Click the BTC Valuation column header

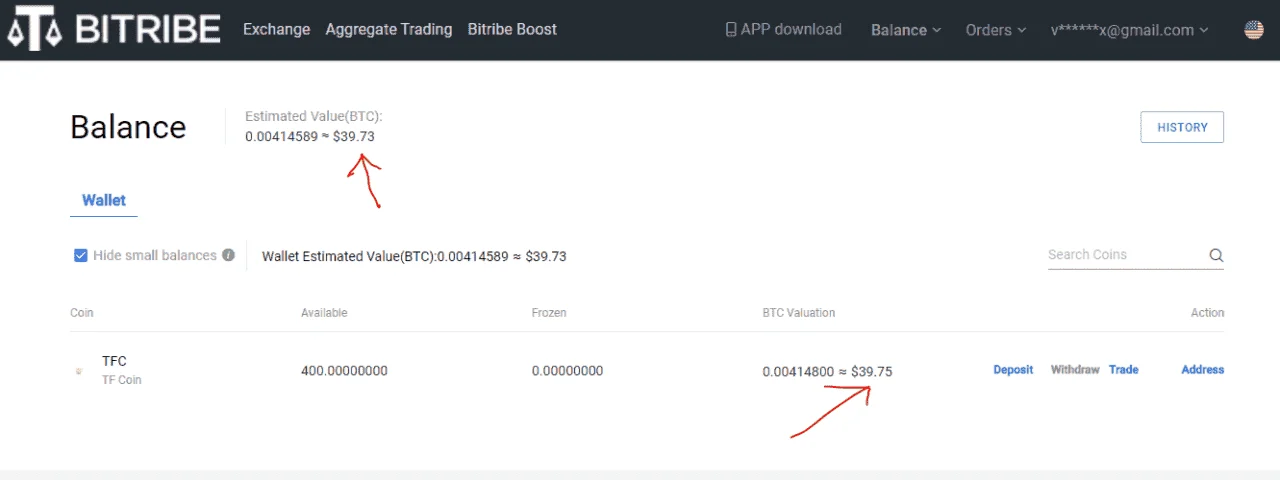pyautogui.click(x=799, y=313)
